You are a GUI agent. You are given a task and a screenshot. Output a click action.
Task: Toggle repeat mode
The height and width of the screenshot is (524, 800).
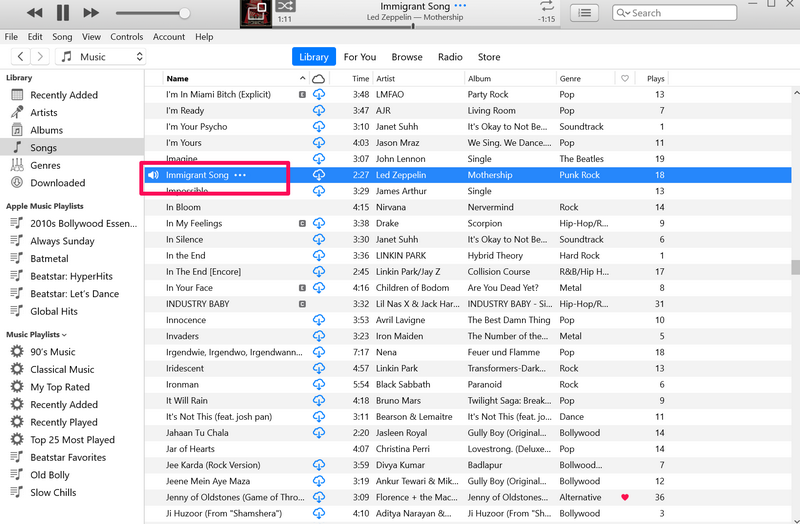tap(546, 6)
